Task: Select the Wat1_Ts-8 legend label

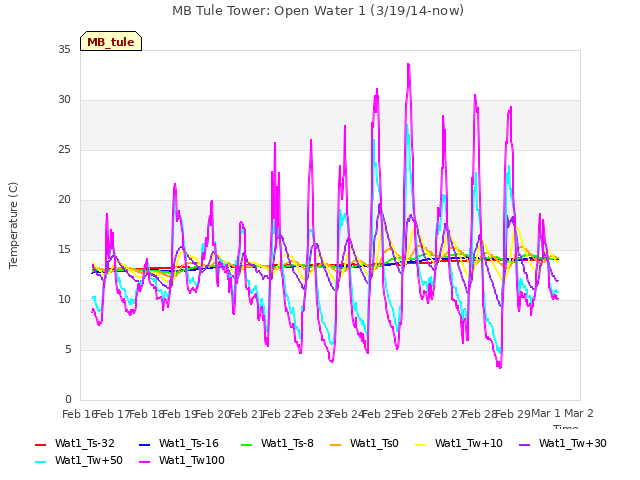Action: [x=287, y=444]
